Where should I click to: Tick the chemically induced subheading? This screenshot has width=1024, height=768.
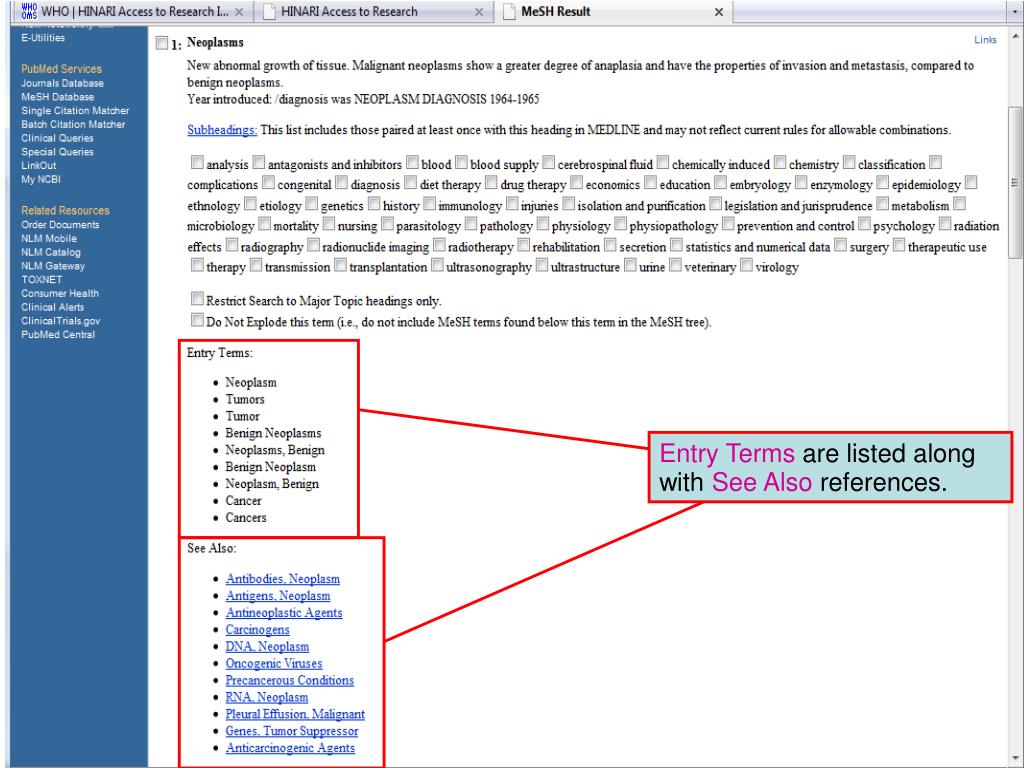pos(663,162)
